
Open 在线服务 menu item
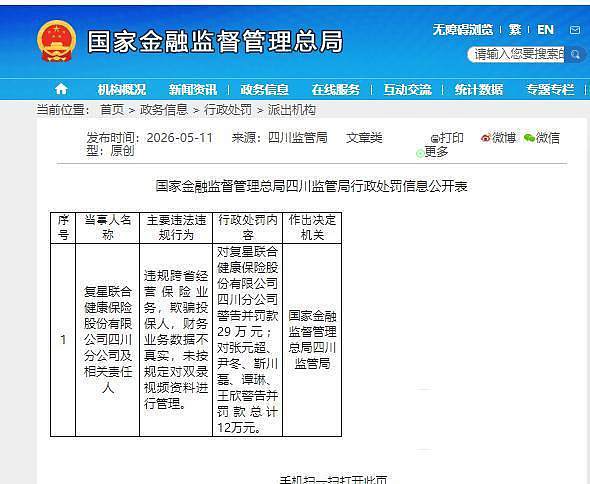(336, 90)
